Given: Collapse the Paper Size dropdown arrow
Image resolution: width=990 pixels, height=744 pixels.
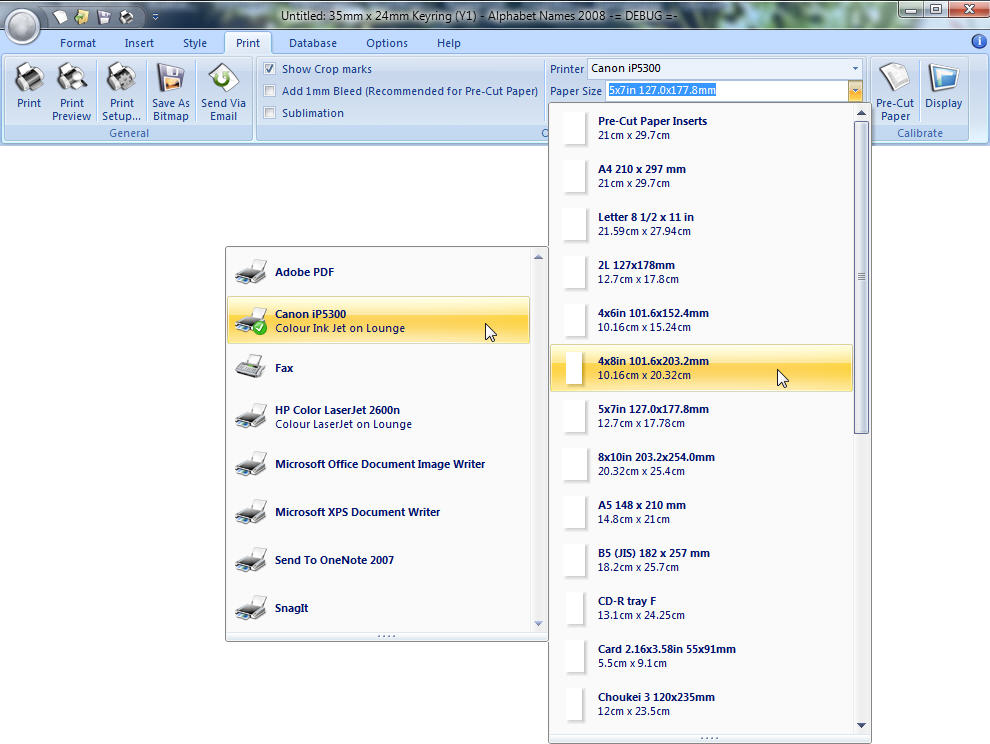Looking at the screenshot, I should coord(855,90).
